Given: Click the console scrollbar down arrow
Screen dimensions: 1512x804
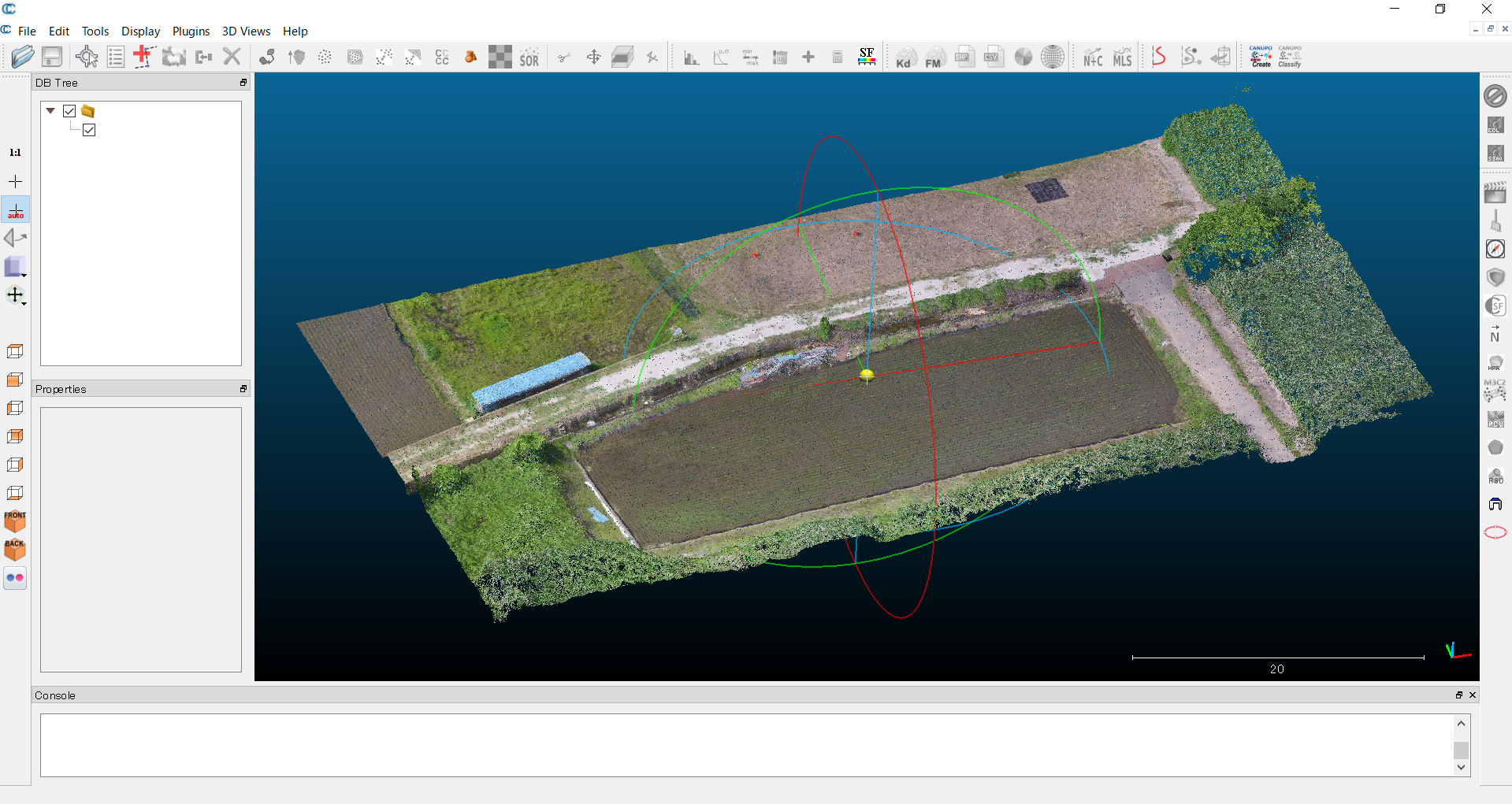Looking at the screenshot, I should [x=1462, y=767].
